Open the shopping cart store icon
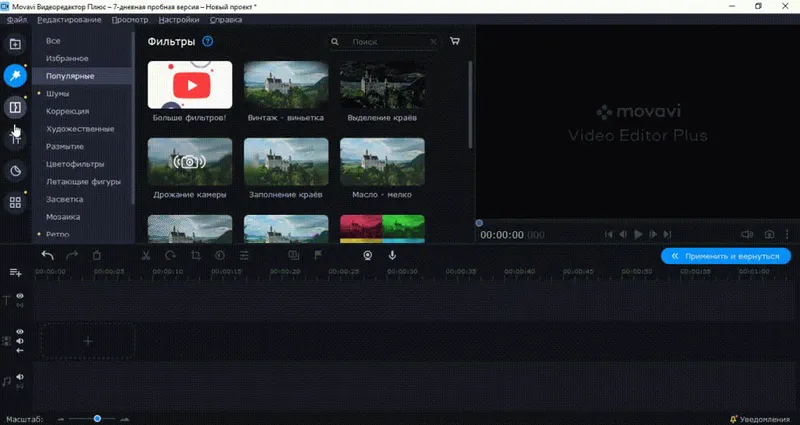This screenshot has width=800, height=425. coord(455,41)
